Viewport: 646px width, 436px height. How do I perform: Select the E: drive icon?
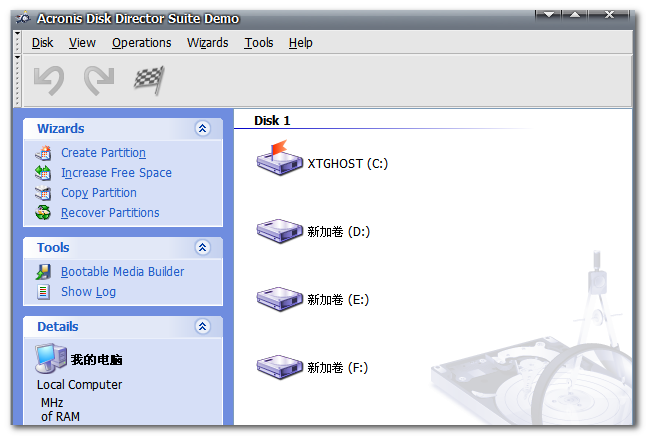click(x=280, y=299)
